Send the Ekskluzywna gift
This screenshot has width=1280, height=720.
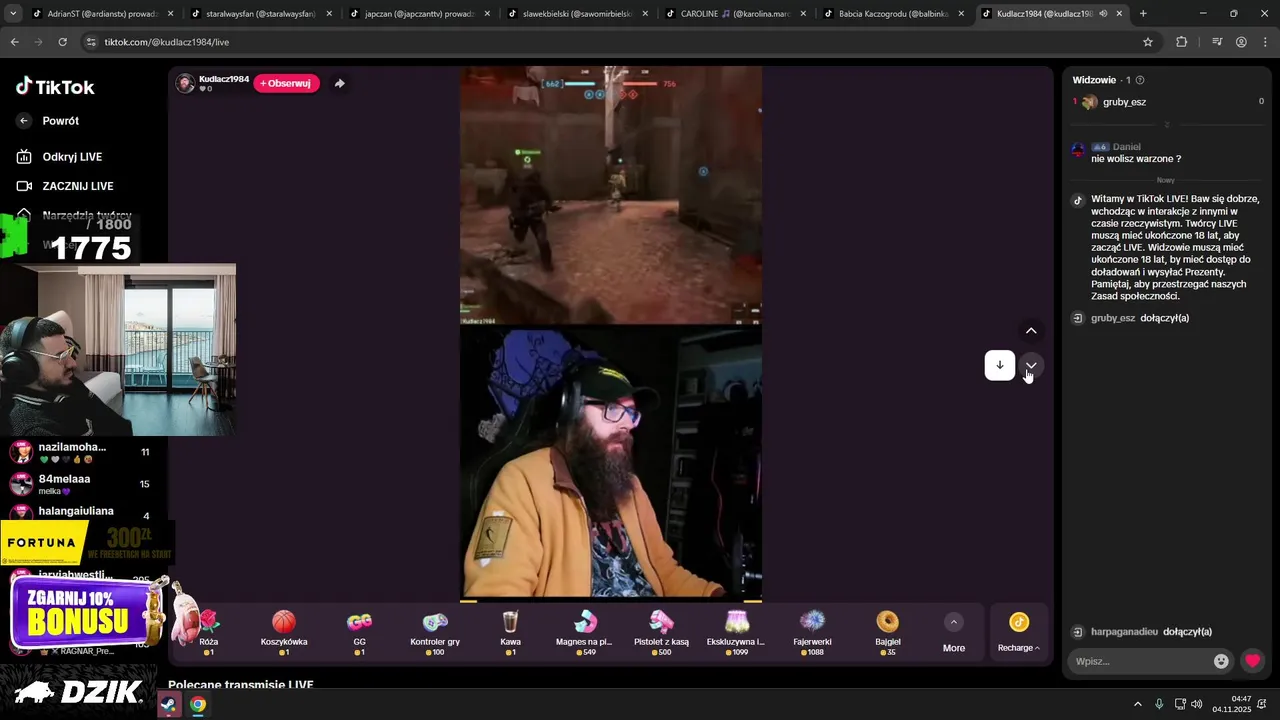click(736, 633)
